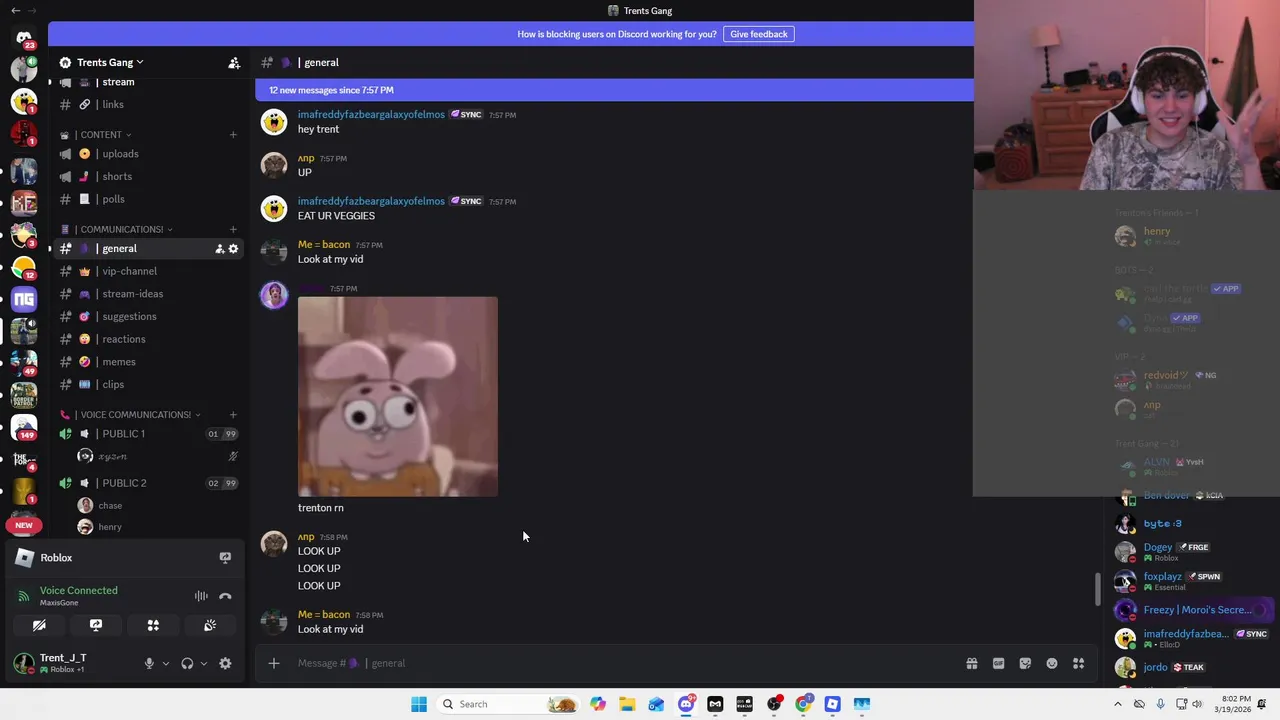This screenshot has width=1280, height=720.
Task: Open Roblox from the taskbar
Action: click(x=832, y=704)
